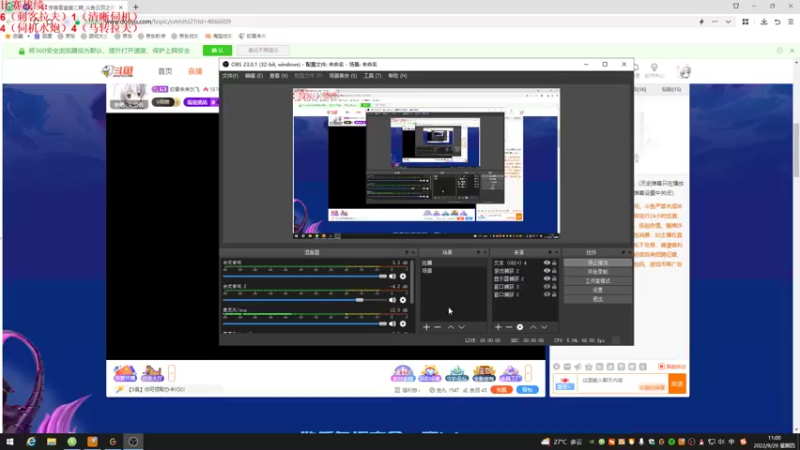Open the 直播 tab on Douyu page
The width and height of the screenshot is (800, 450).
point(195,71)
